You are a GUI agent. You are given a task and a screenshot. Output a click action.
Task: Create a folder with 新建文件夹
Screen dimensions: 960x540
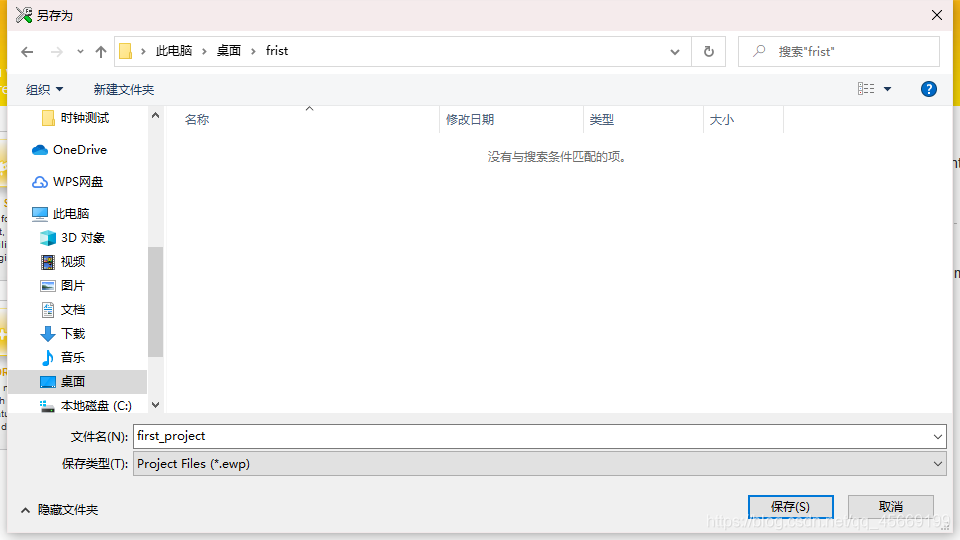124,89
